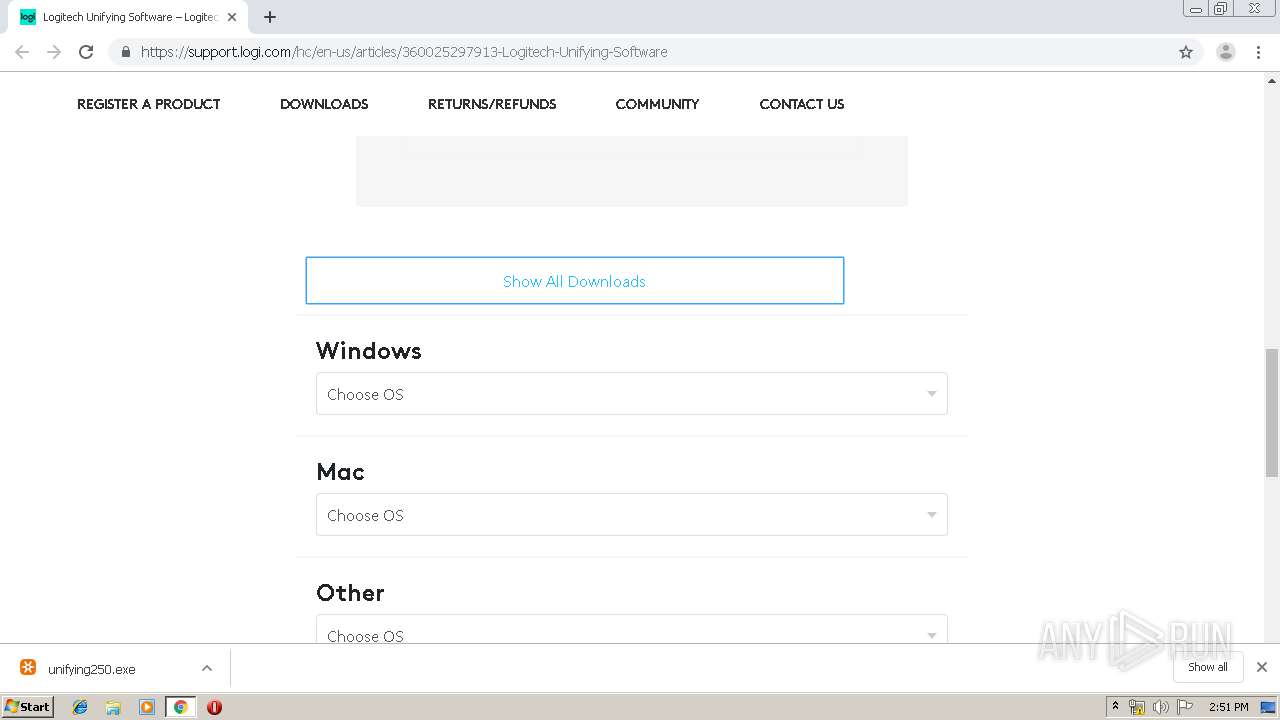Click the Mac section heading
This screenshot has width=1280, height=720.
340,472
